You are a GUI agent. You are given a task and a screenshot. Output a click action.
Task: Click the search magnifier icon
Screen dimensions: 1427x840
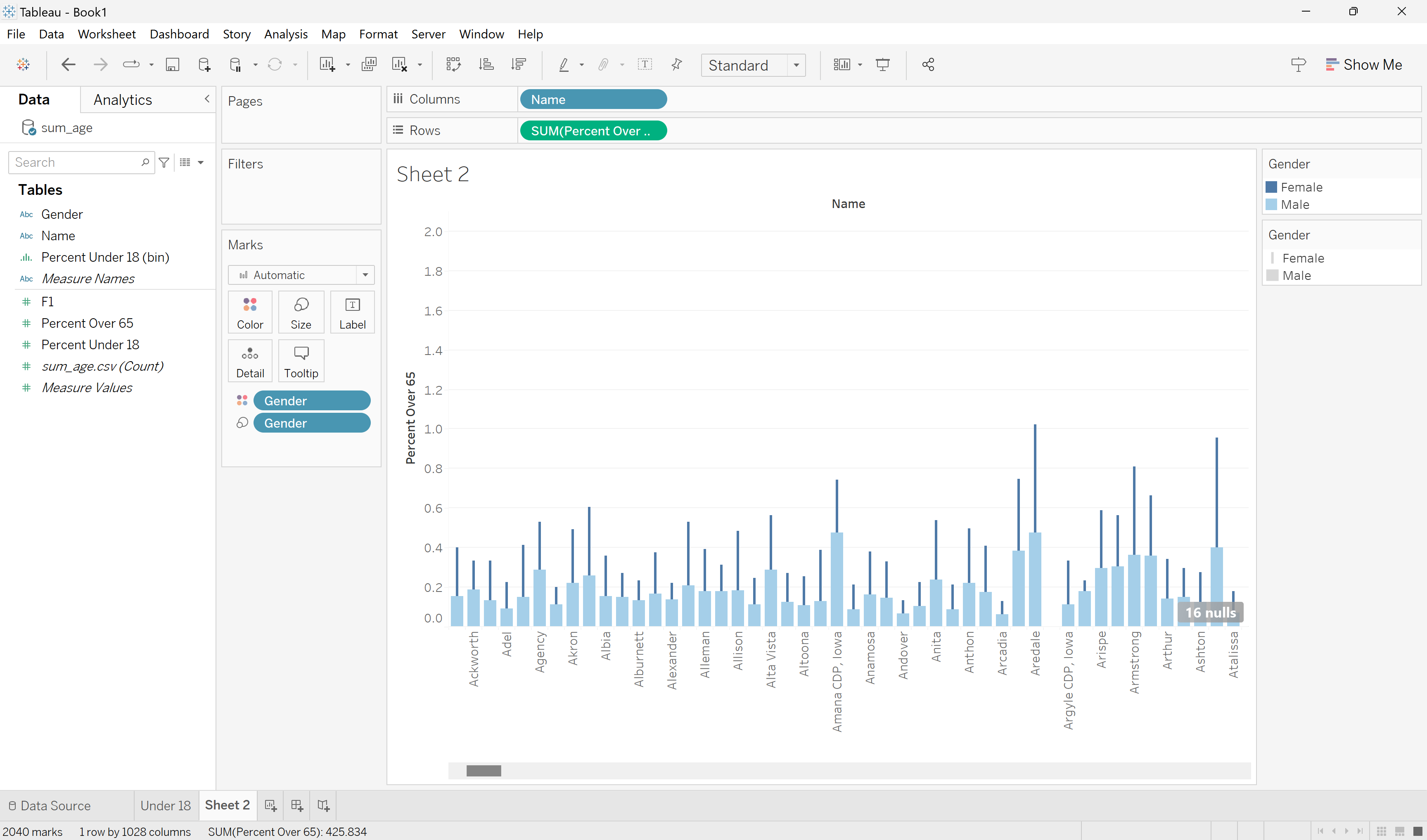(145, 163)
